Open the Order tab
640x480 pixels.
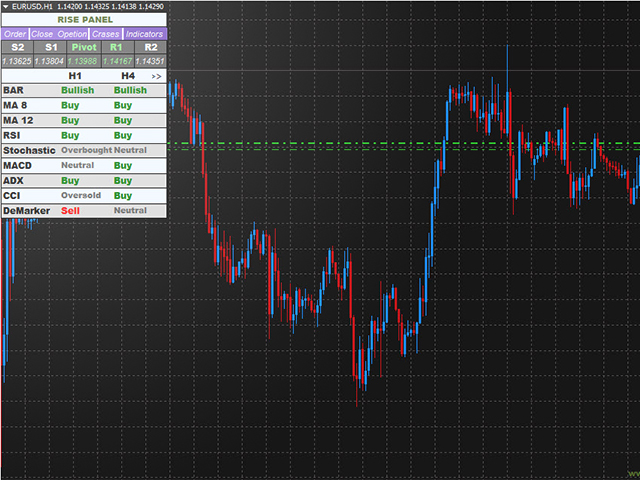(x=15, y=33)
